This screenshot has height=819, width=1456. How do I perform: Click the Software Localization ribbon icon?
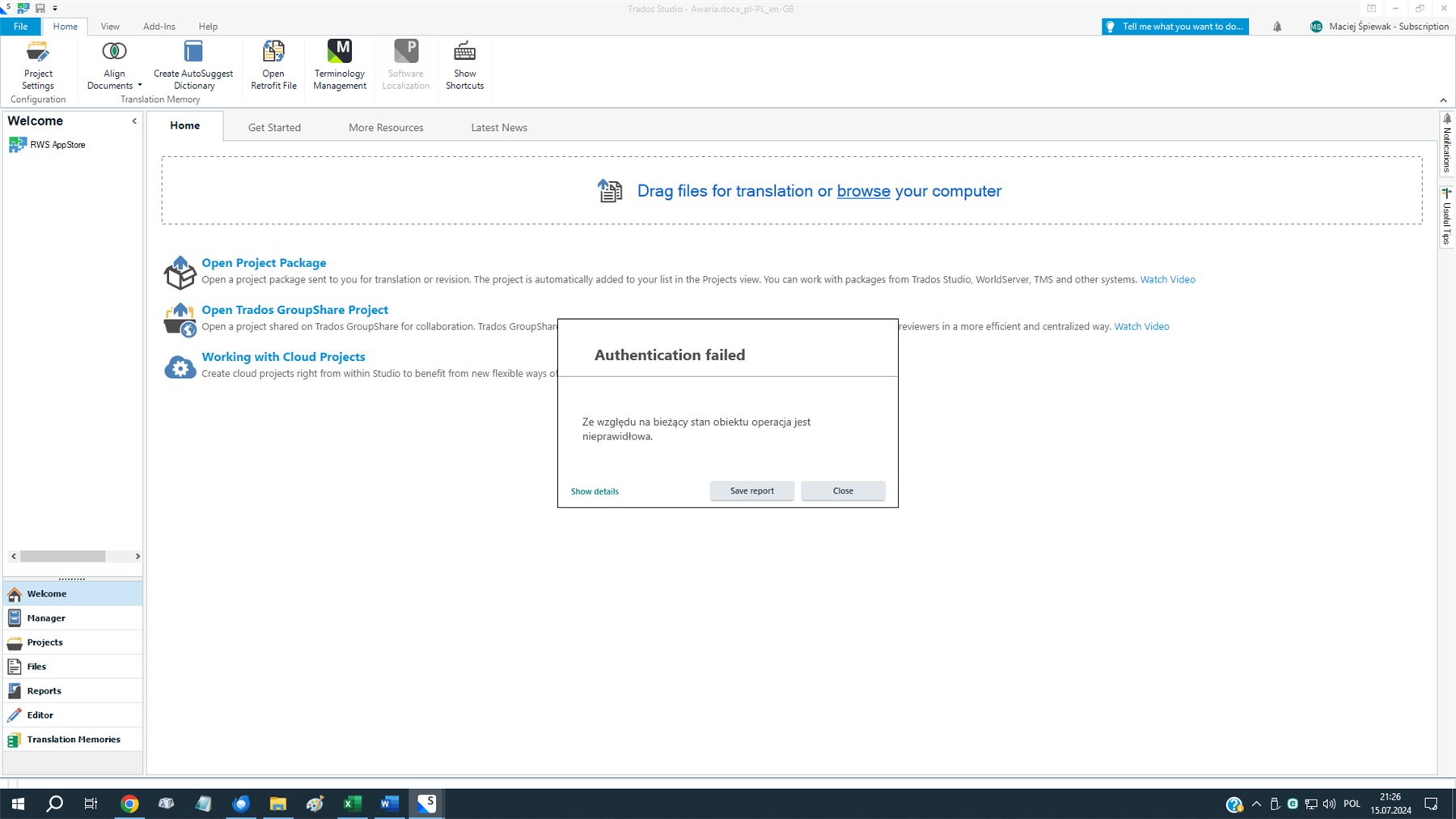[406, 52]
